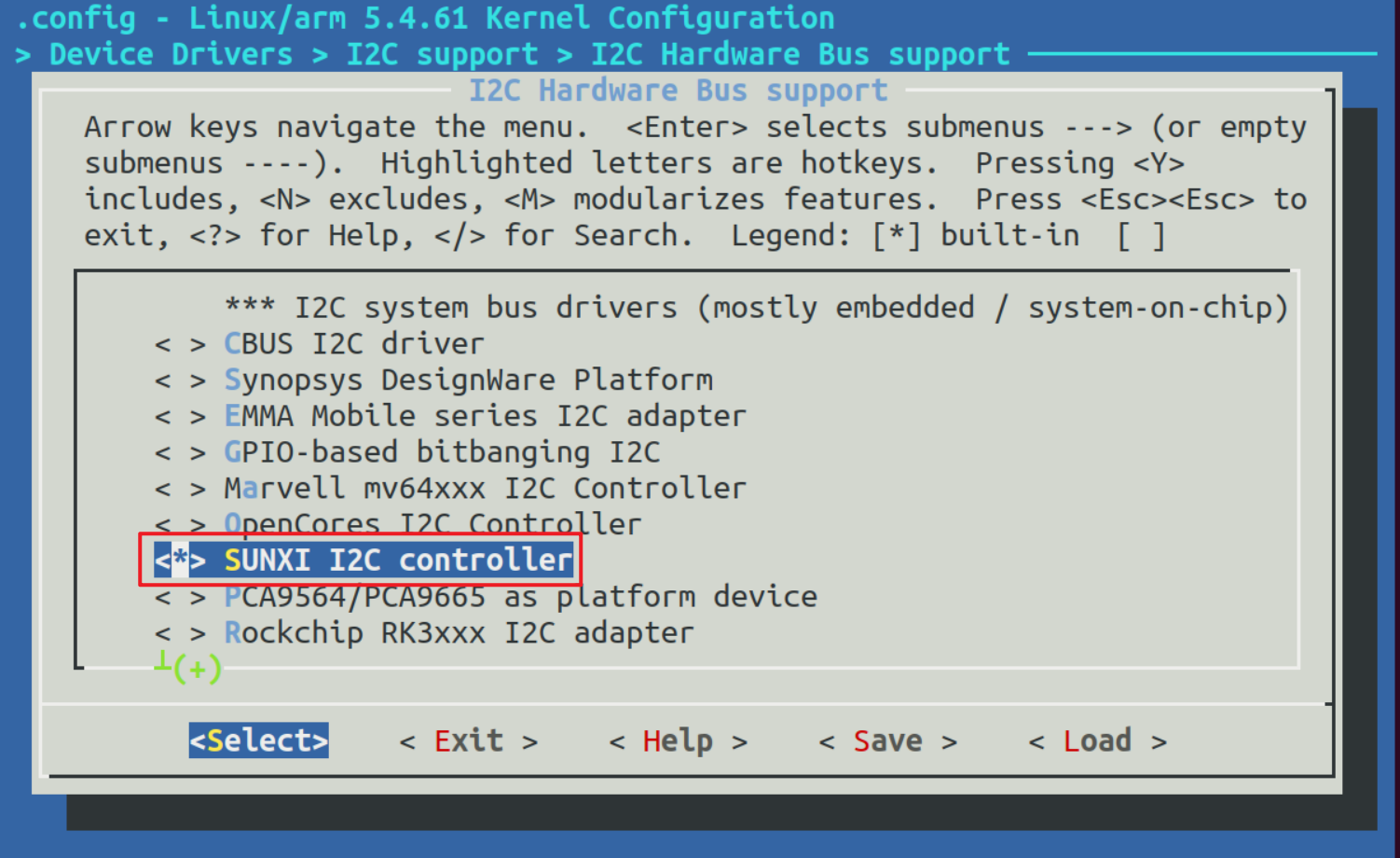The height and width of the screenshot is (858, 1400).
Task: Select the EMMA Mobile series I2C adapter entry
Action: point(485,416)
